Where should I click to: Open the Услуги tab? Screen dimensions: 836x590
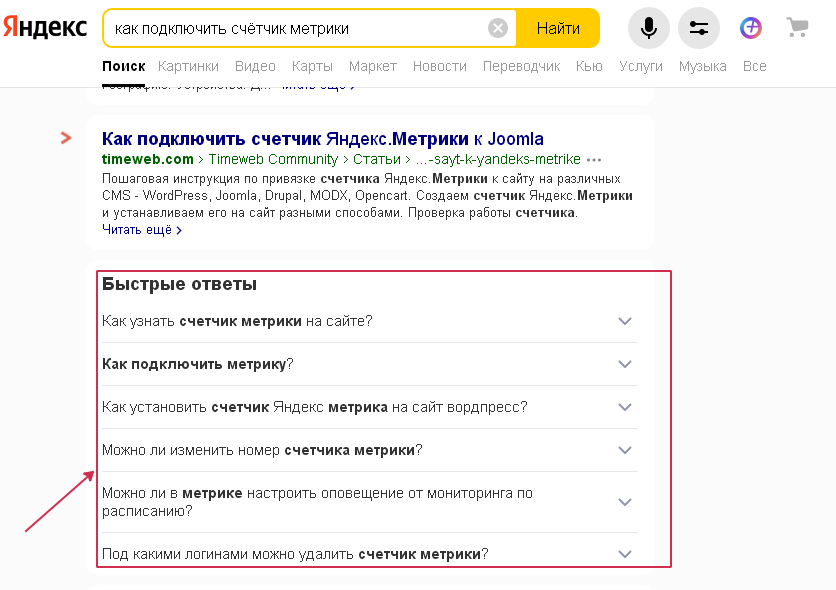pyautogui.click(x=640, y=66)
